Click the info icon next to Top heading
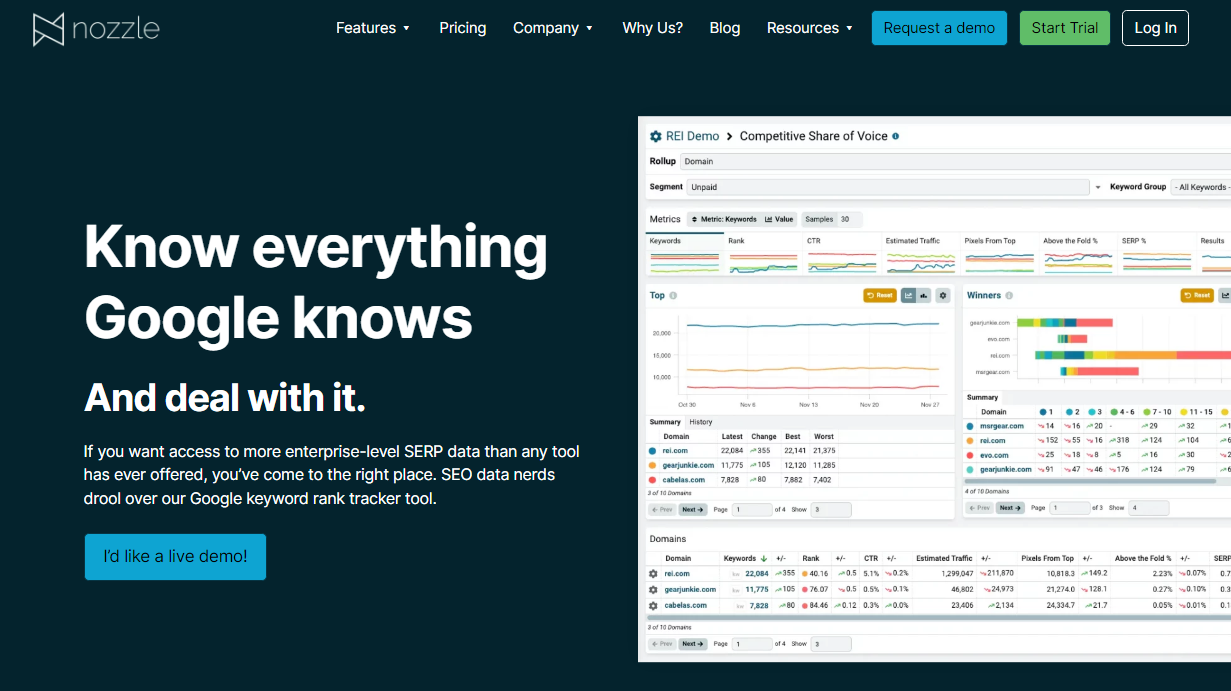Viewport: 1231px width, 691px height. click(673, 295)
